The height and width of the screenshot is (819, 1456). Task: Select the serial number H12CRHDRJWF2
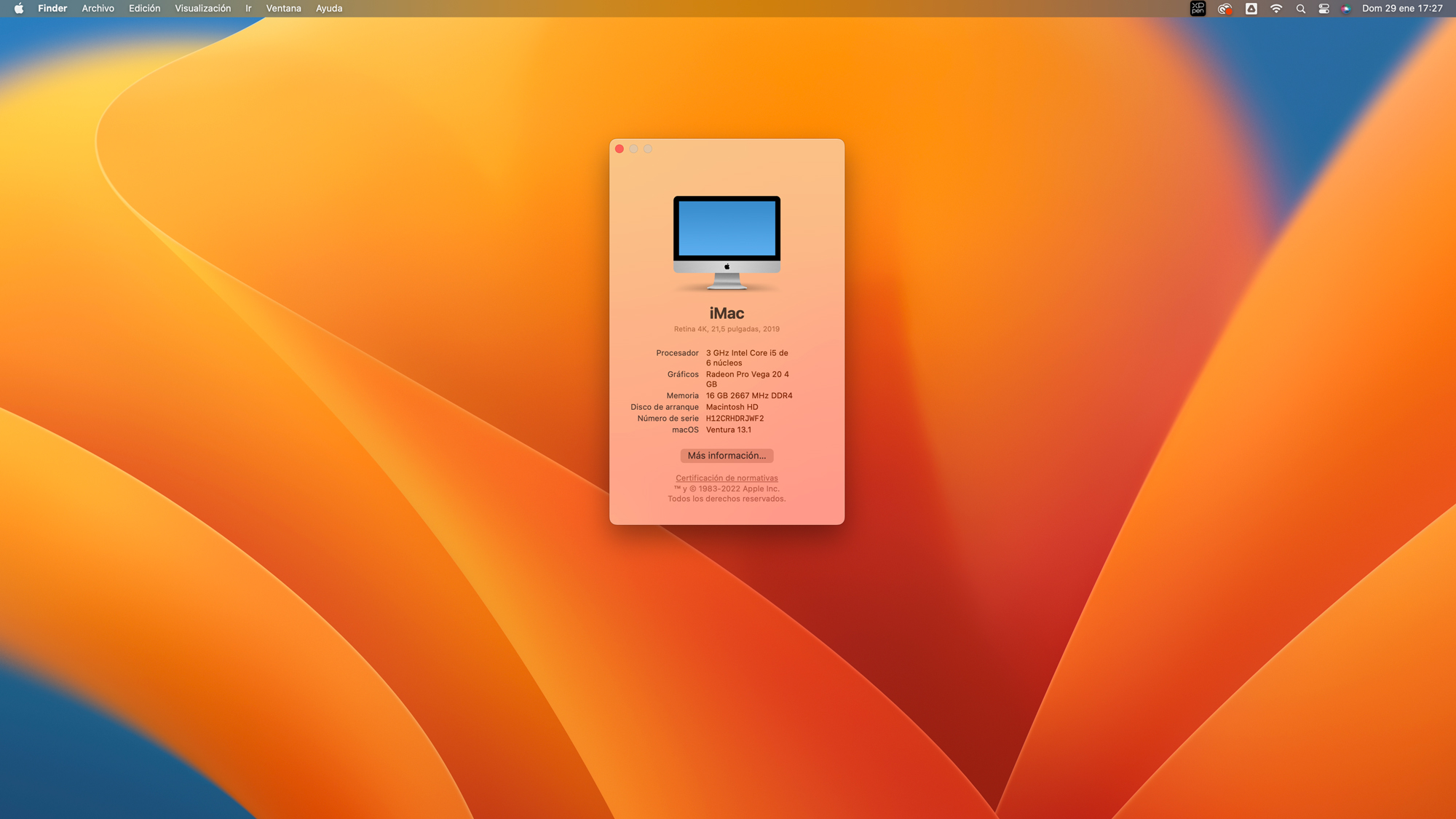[x=735, y=419]
